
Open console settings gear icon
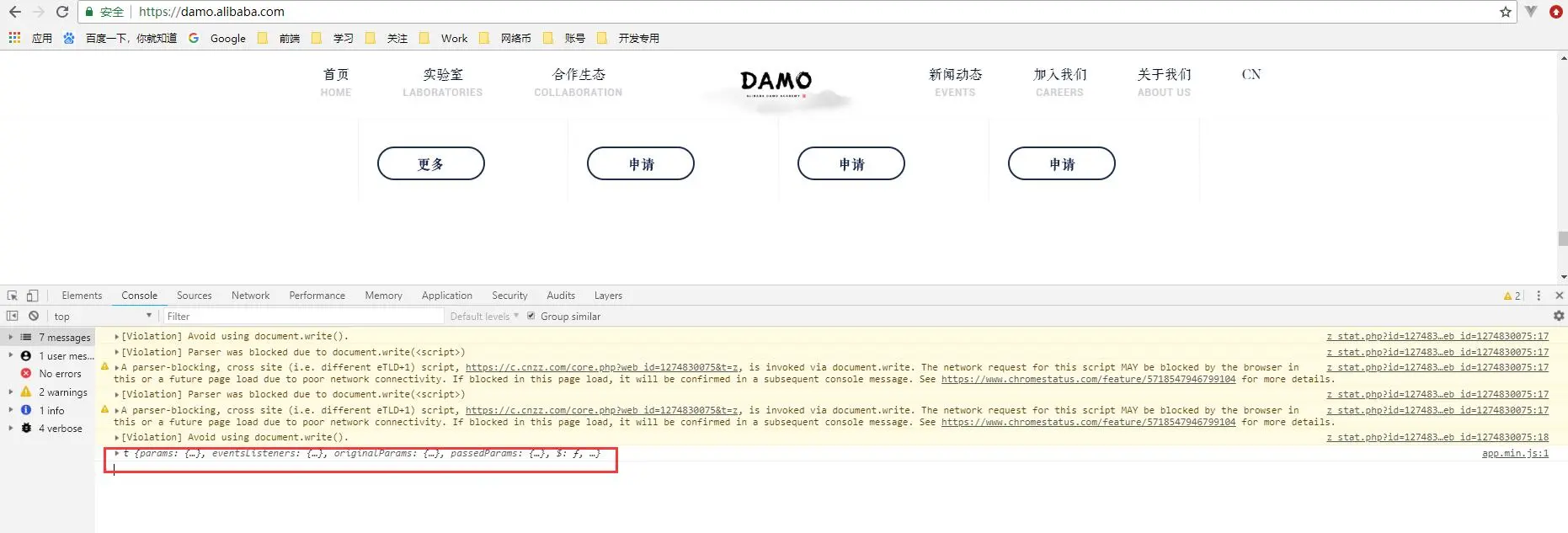1559,316
